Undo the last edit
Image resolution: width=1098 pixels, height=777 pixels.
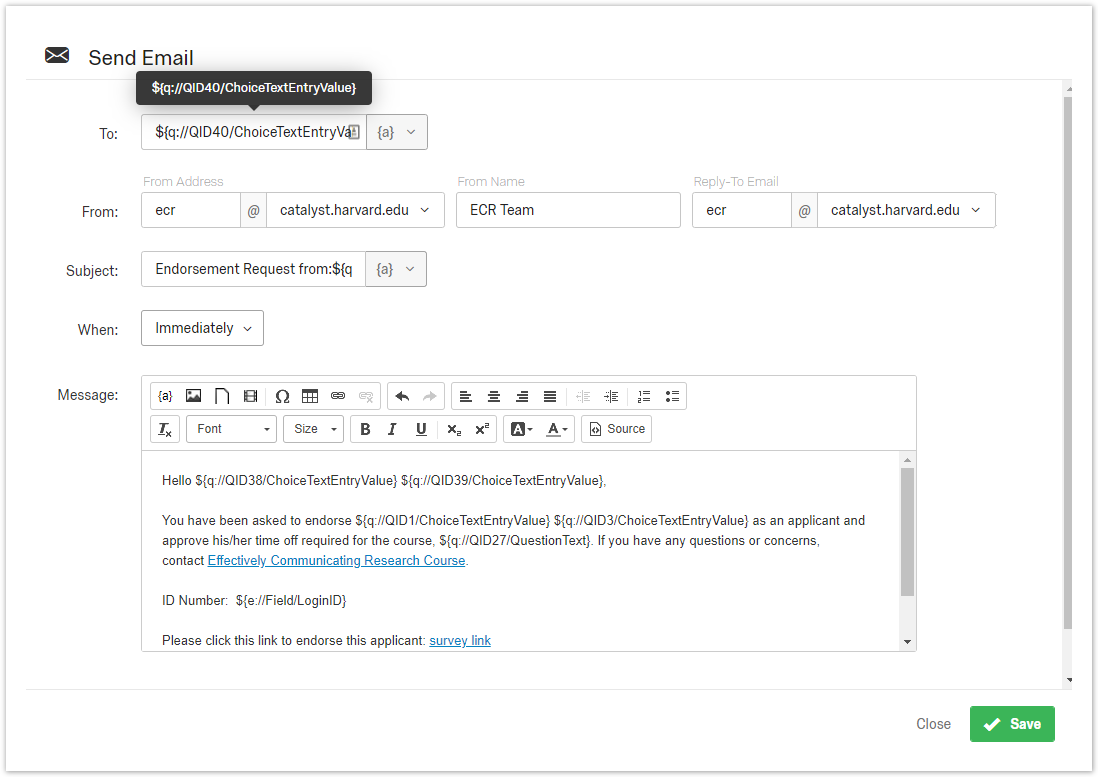pos(402,397)
